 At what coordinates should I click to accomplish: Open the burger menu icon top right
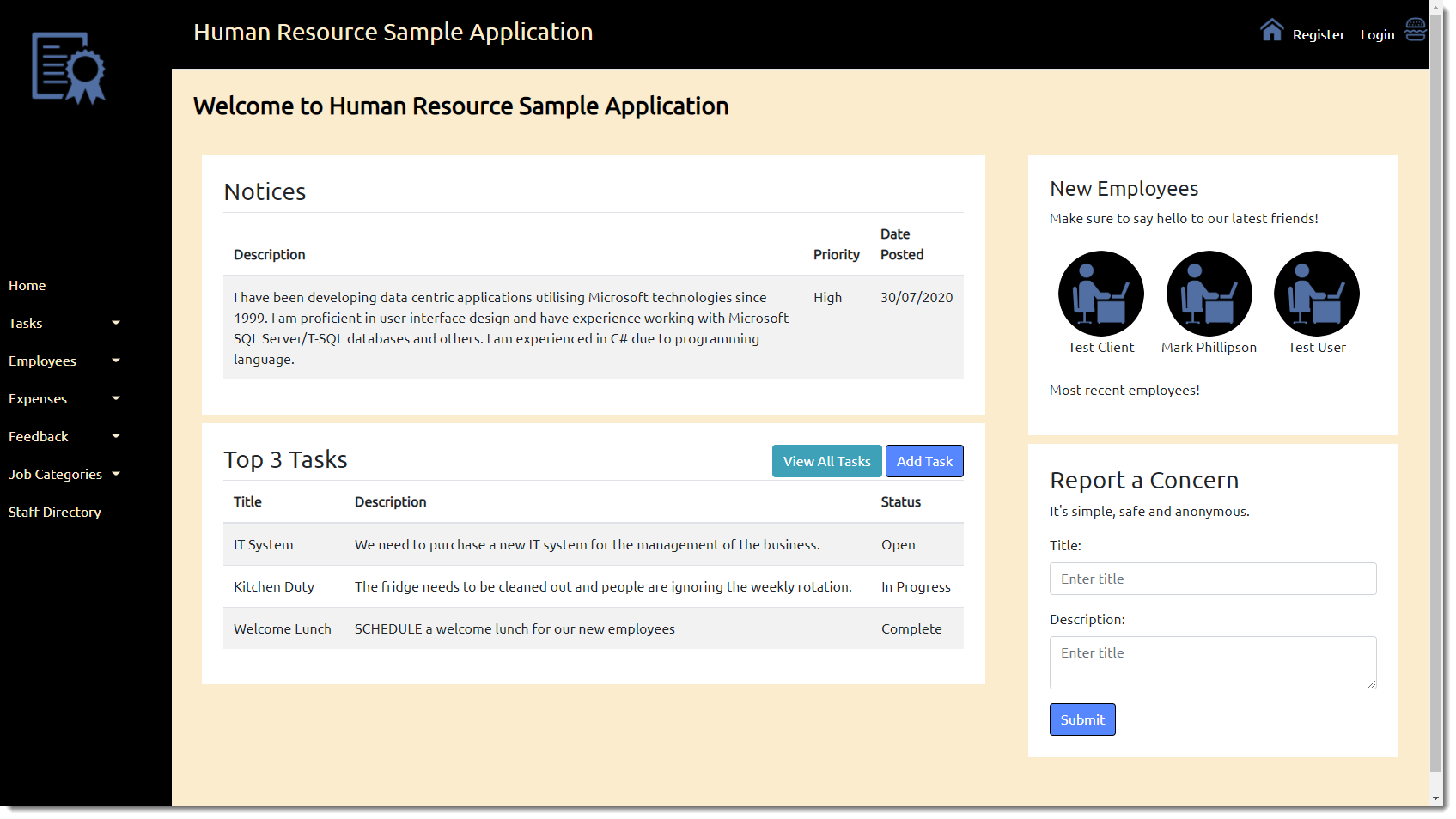point(1415,30)
